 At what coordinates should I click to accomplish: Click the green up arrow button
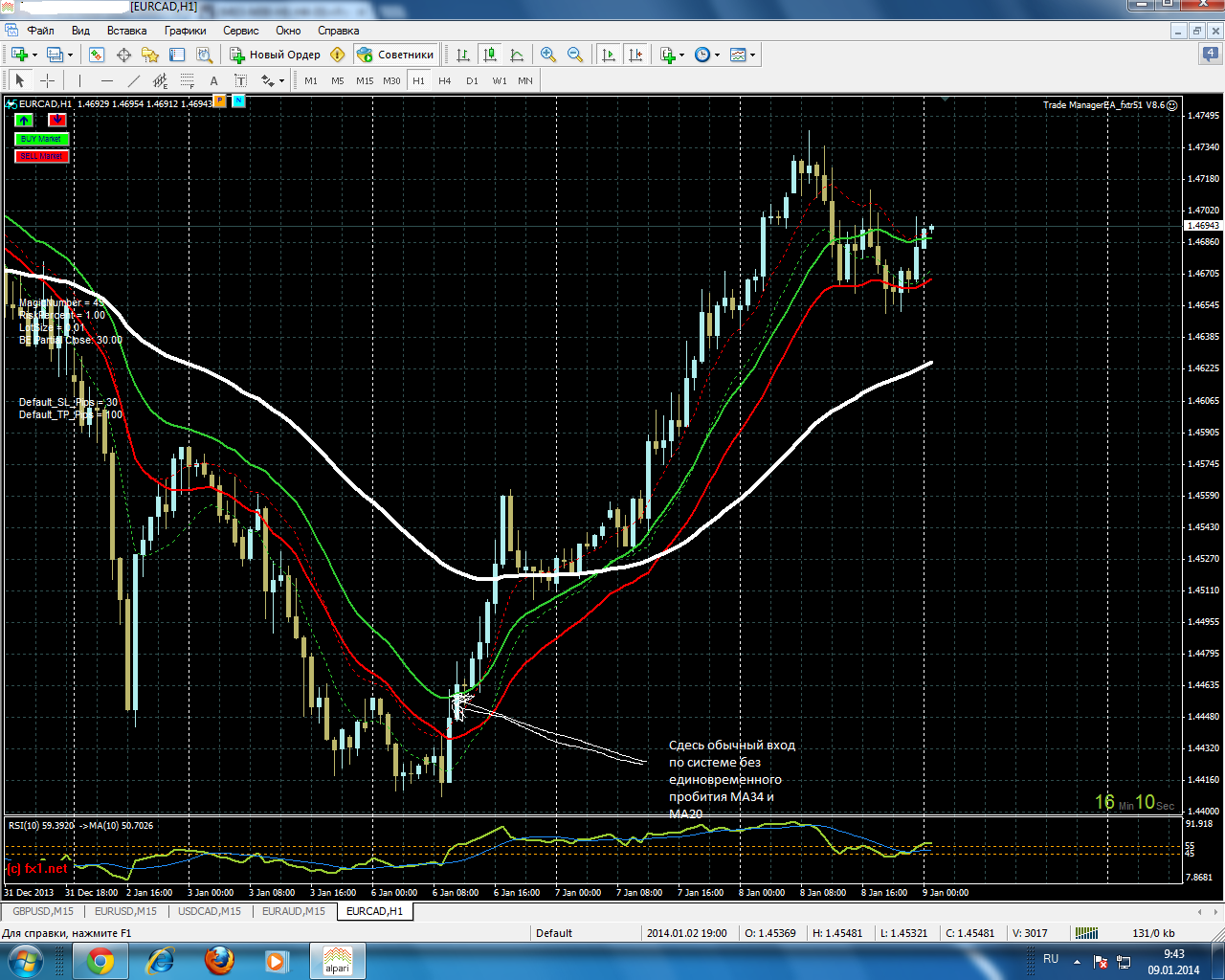pyautogui.click(x=24, y=120)
